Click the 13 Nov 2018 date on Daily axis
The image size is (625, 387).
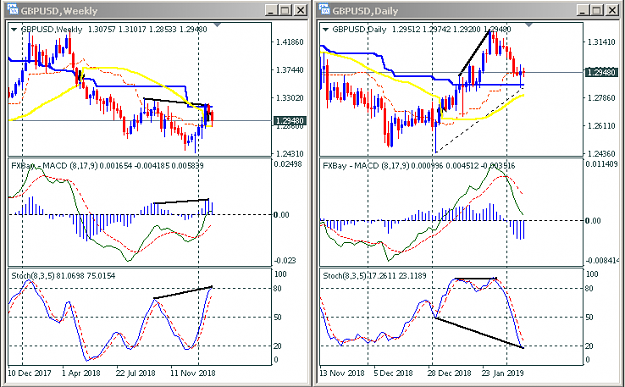tap(342, 373)
